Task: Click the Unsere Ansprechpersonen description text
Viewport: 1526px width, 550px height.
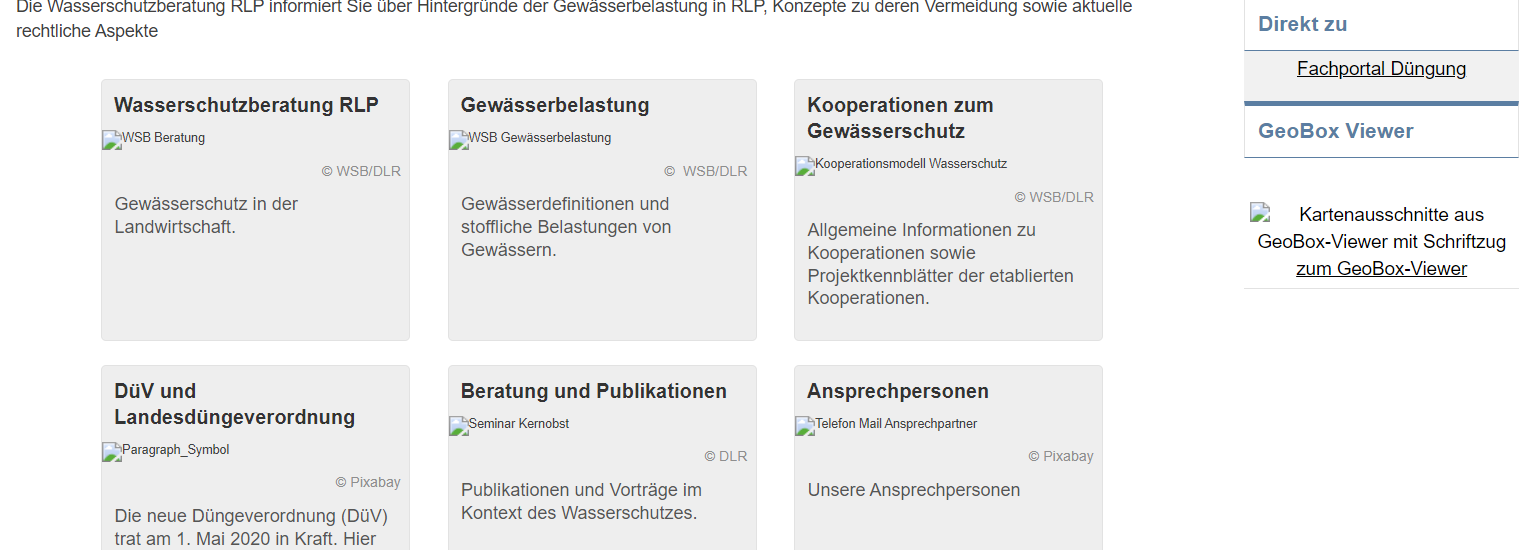Action: click(x=914, y=490)
